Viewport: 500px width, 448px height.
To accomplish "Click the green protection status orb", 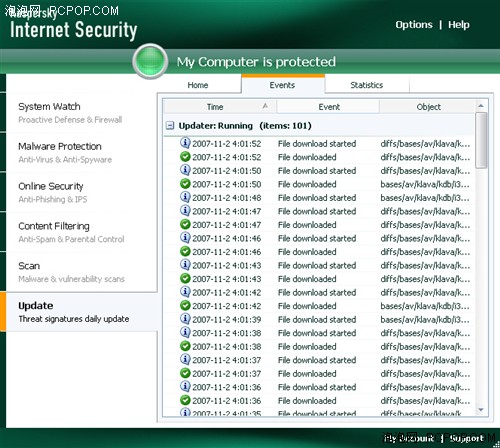I will click(150, 61).
